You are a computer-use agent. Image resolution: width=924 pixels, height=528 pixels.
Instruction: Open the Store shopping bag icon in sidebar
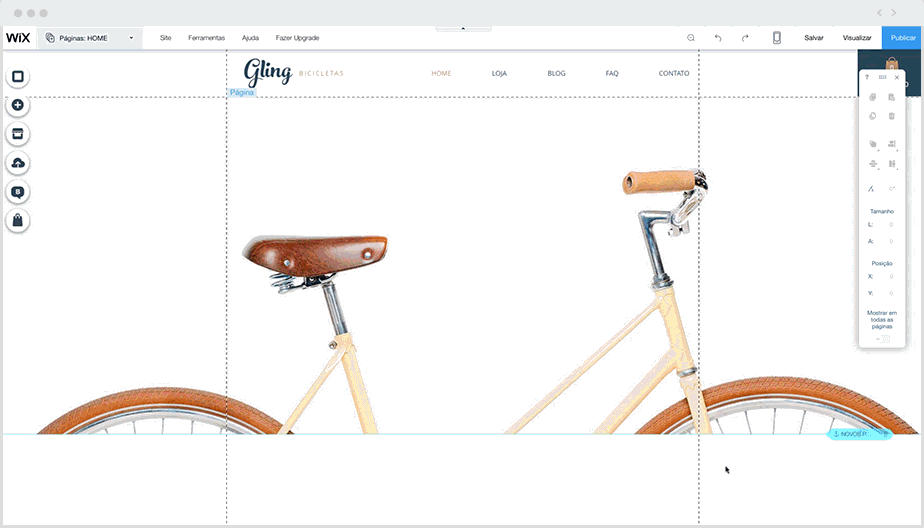click(18, 220)
